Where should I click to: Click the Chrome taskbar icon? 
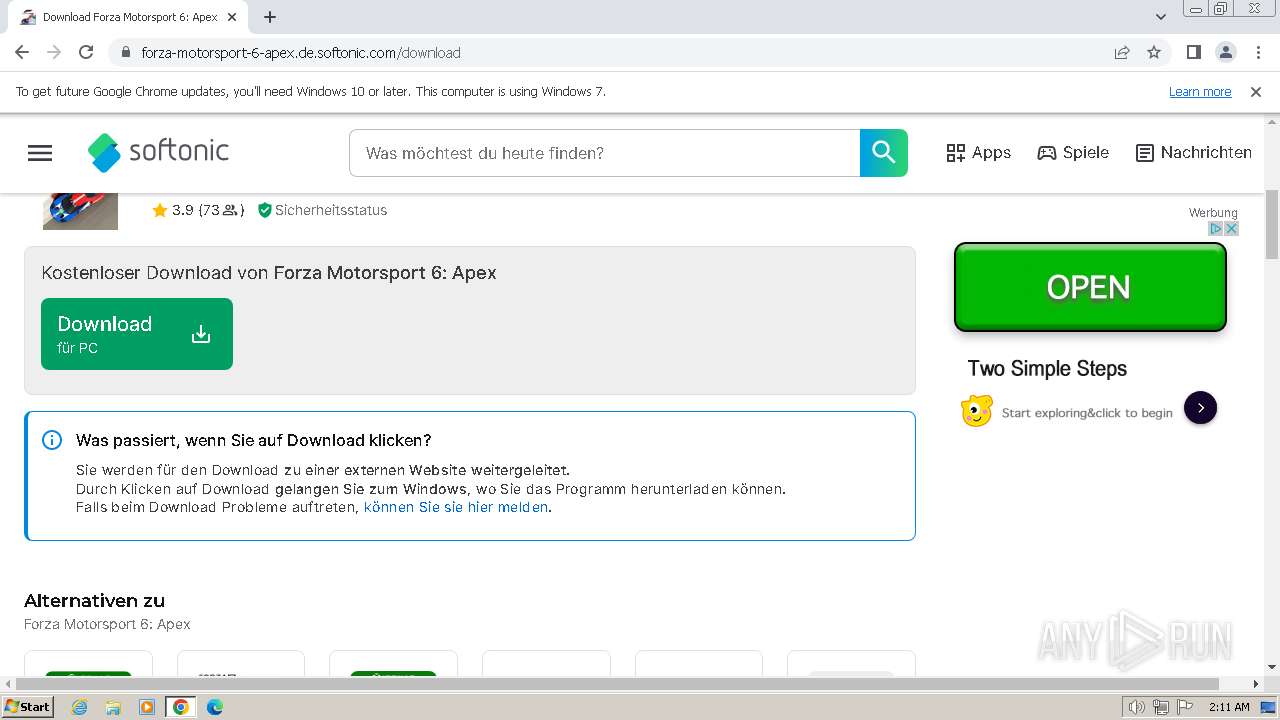(x=181, y=707)
